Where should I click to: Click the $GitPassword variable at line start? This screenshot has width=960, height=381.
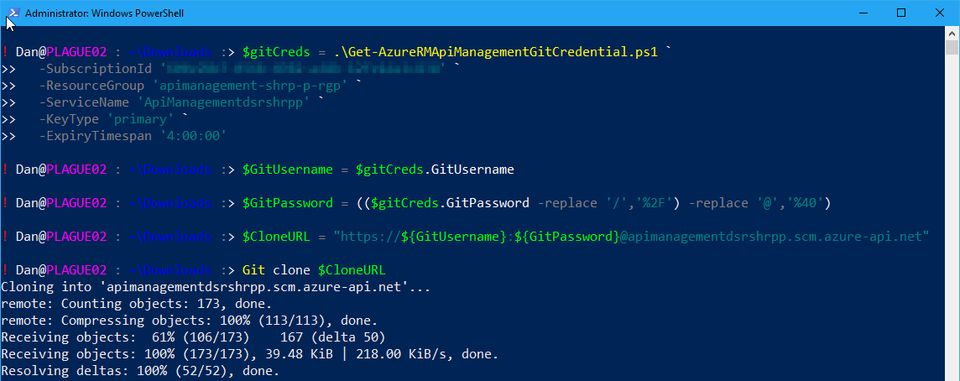click(288, 202)
